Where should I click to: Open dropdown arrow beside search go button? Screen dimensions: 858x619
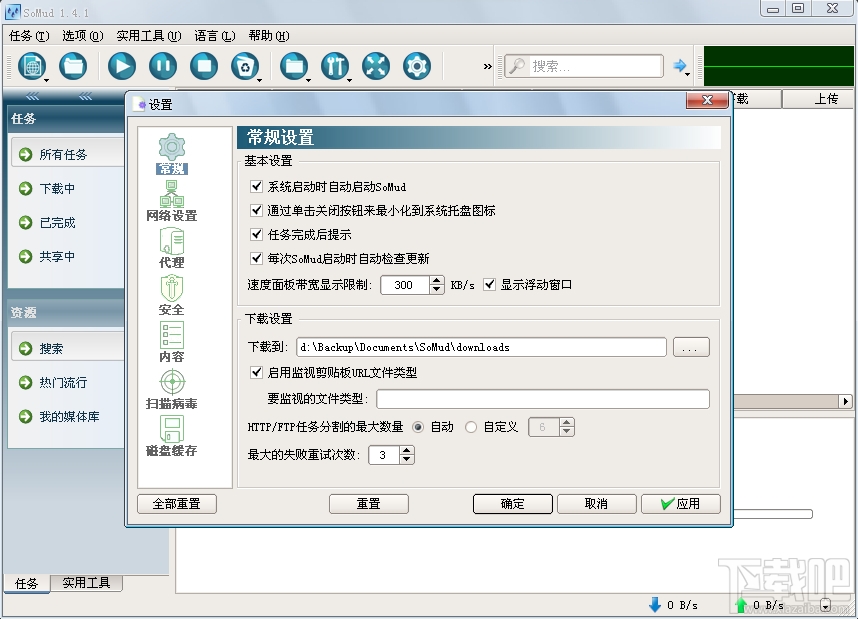688,73
